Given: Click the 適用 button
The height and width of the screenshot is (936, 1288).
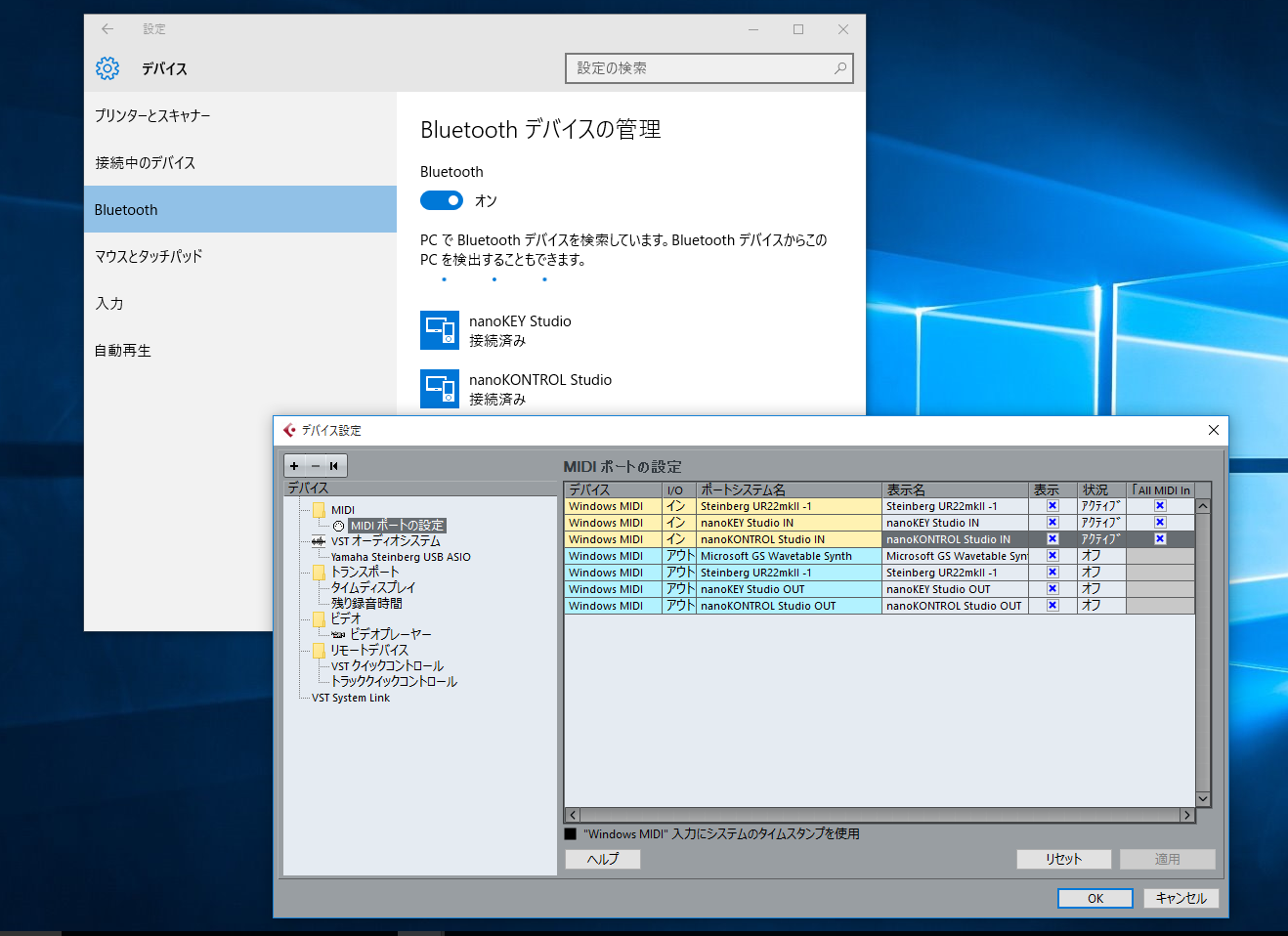Looking at the screenshot, I should 1168,859.
